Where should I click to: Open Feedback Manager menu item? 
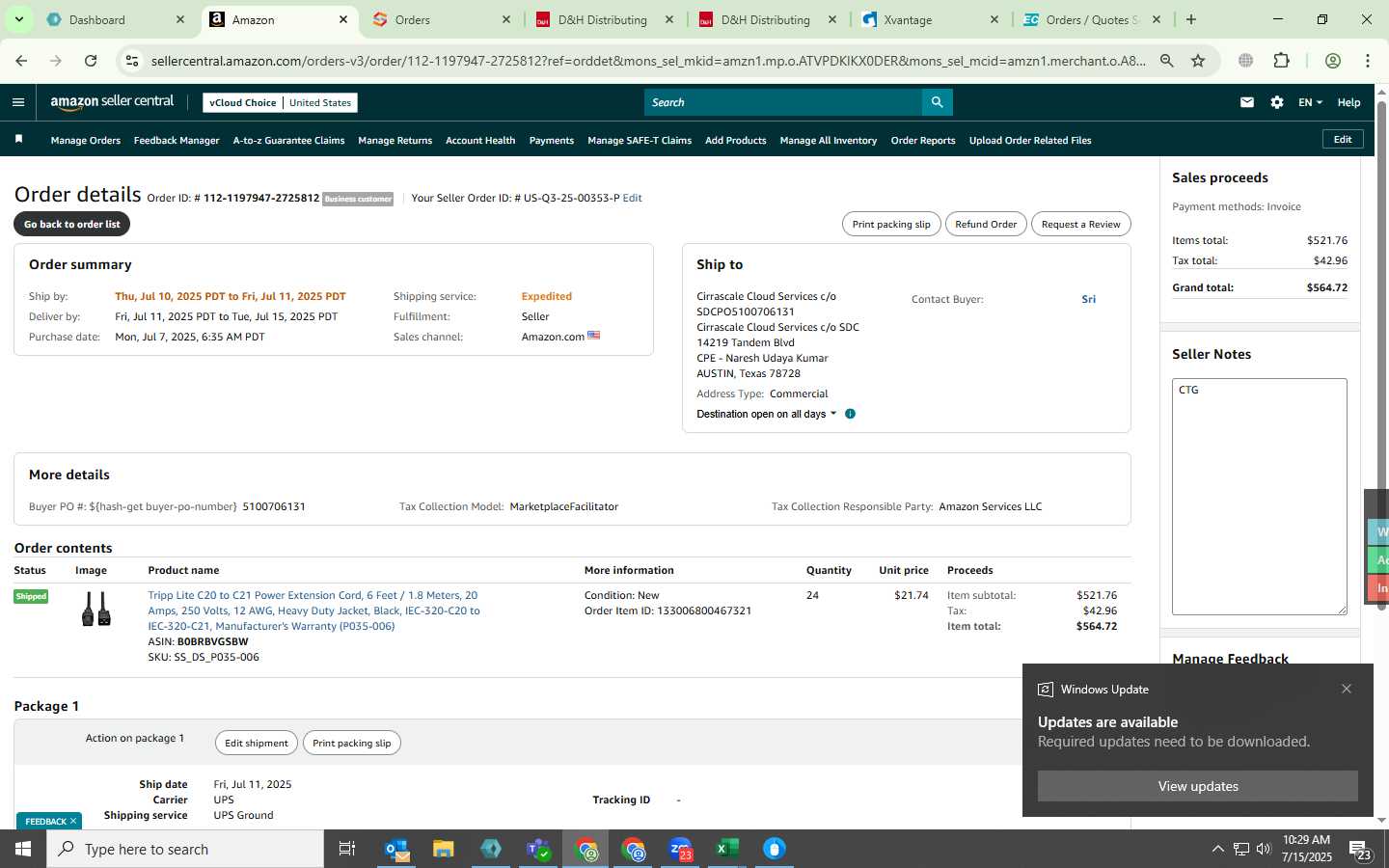(x=177, y=141)
